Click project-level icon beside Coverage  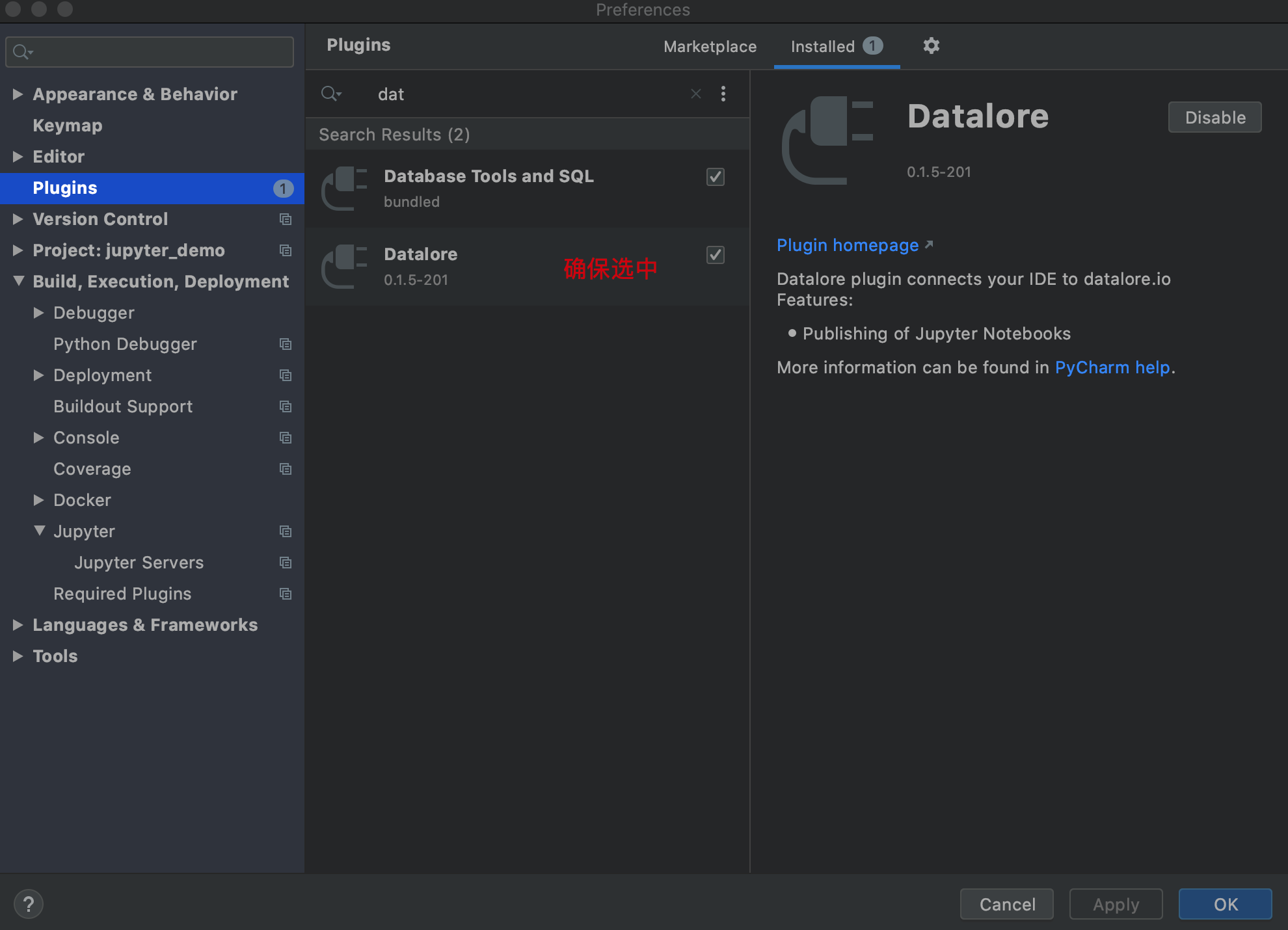click(x=285, y=469)
